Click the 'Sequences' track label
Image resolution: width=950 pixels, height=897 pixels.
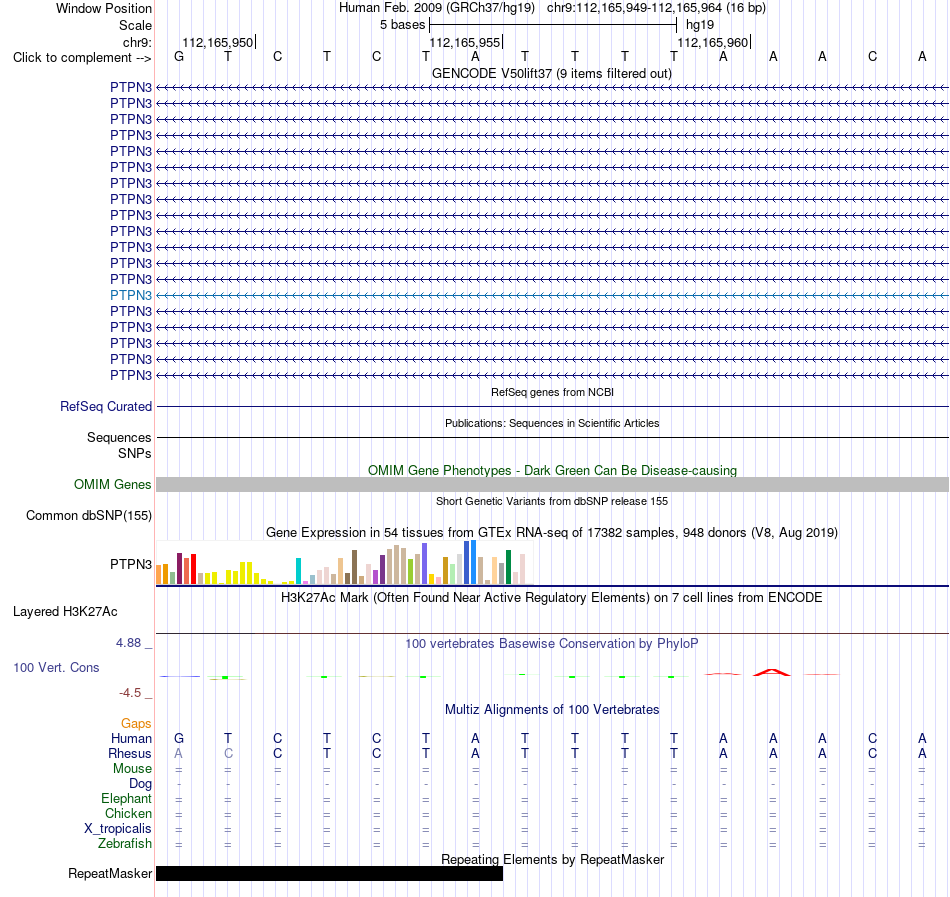click(x=119, y=437)
